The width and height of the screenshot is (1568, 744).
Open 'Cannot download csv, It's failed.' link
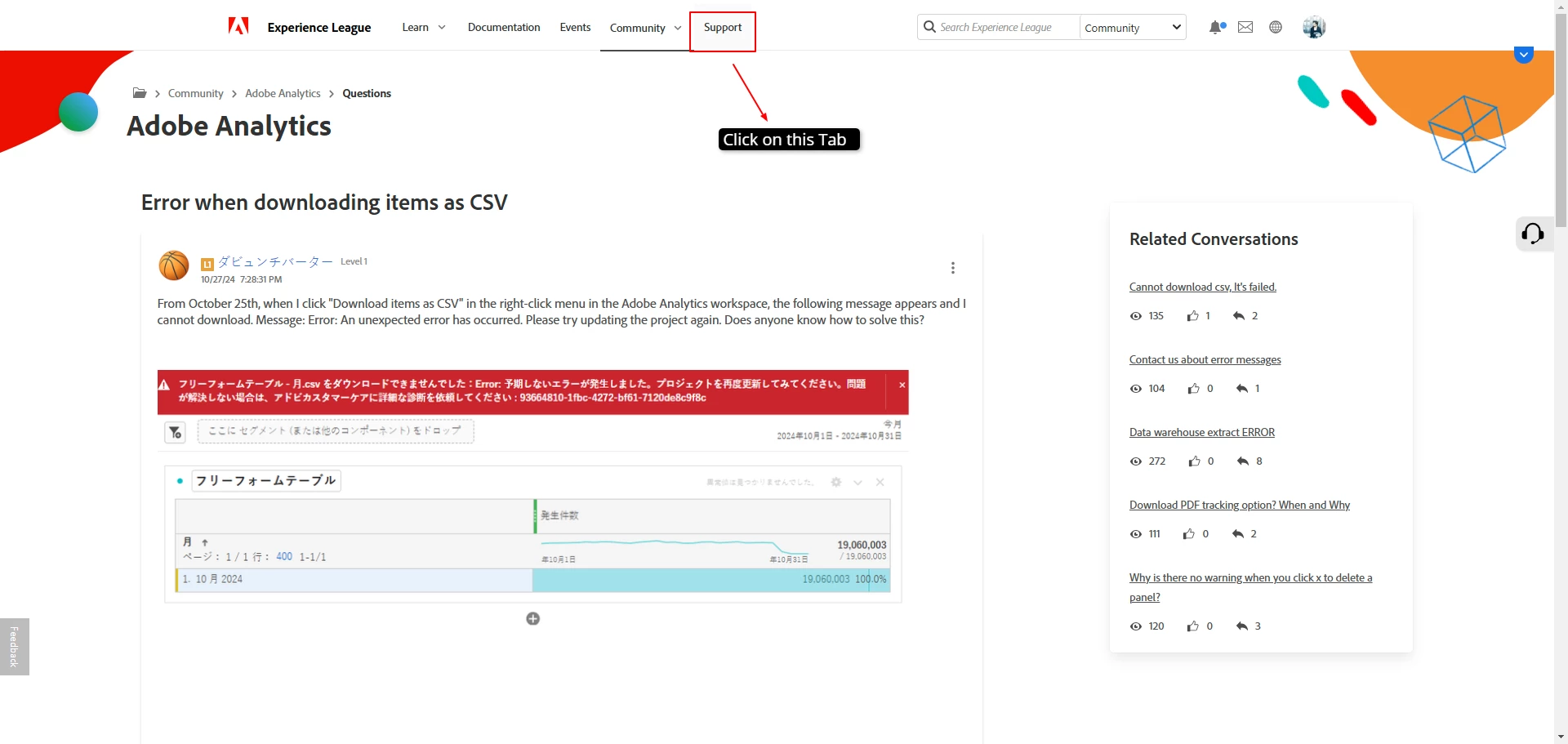1203,287
